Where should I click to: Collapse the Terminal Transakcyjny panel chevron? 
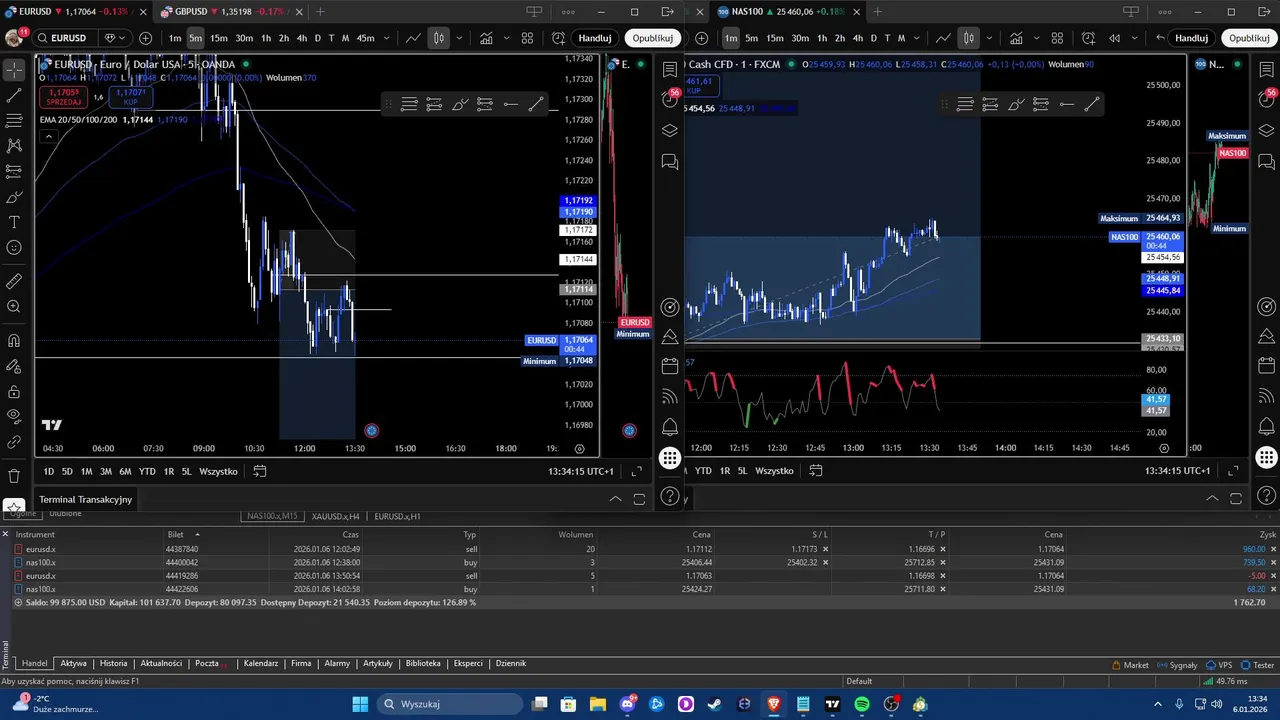616,498
